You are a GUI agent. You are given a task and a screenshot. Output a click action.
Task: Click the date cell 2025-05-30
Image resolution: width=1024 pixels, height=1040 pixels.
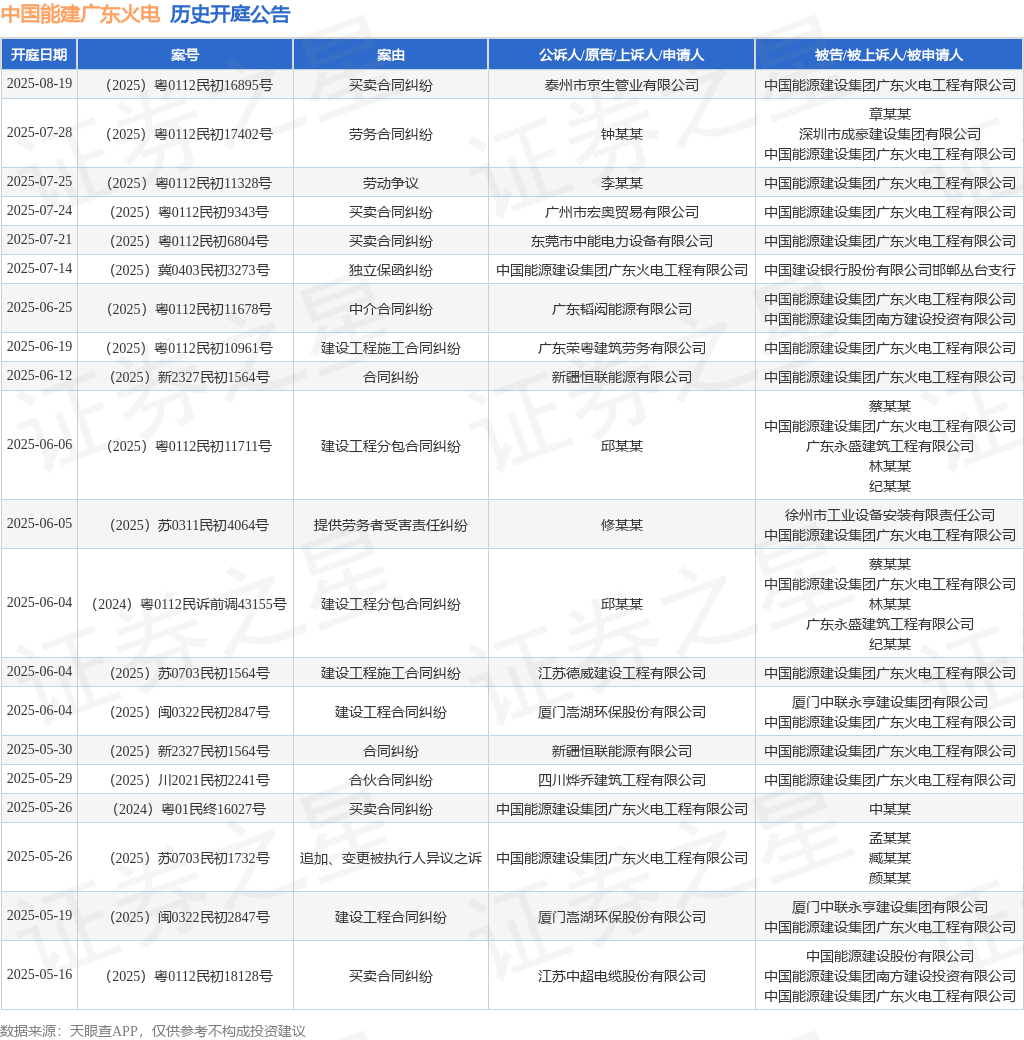tap(39, 750)
